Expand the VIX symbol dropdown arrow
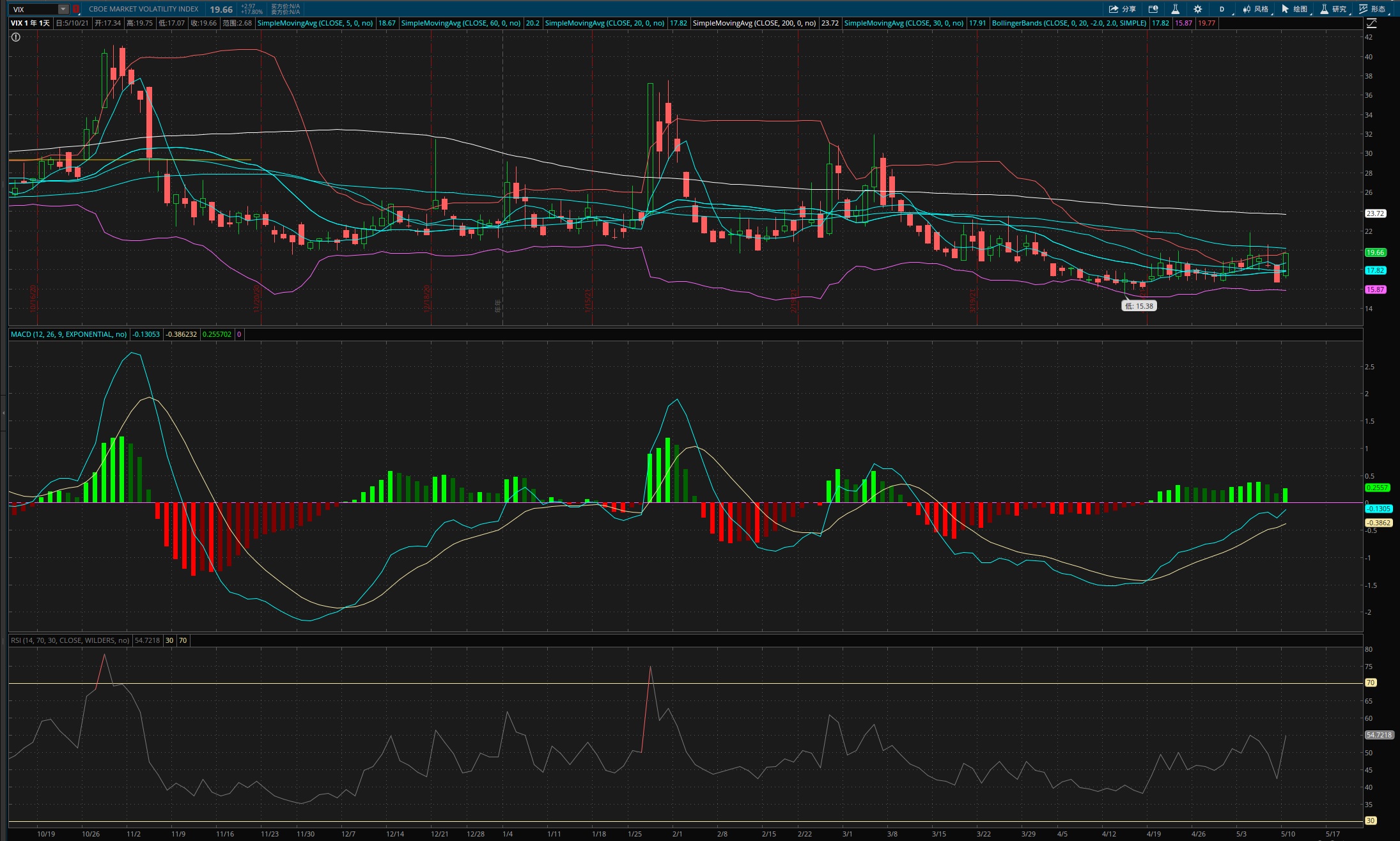The width and height of the screenshot is (1400, 841). click(x=63, y=9)
